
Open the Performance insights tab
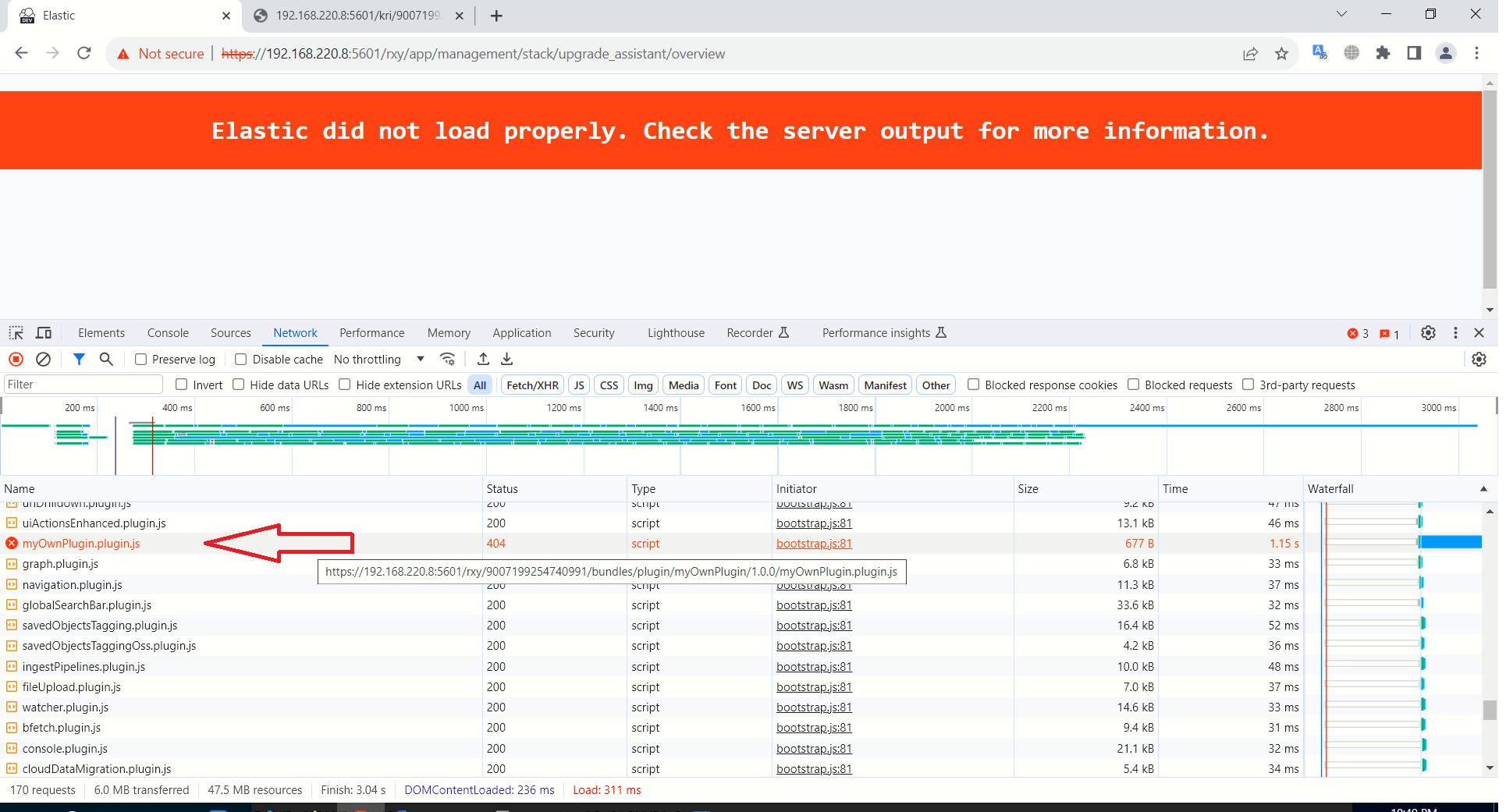[877, 333]
